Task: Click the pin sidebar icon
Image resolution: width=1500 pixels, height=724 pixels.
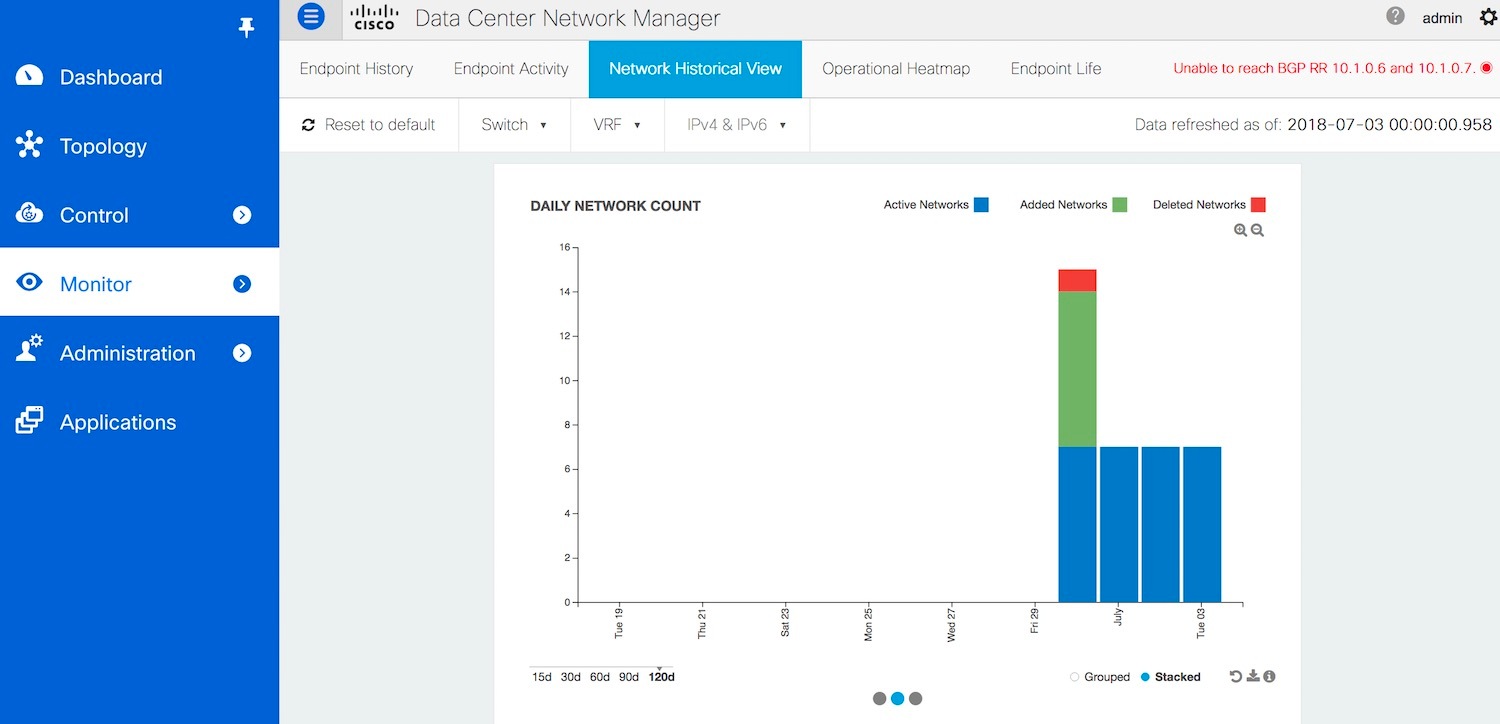Action: [246, 28]
